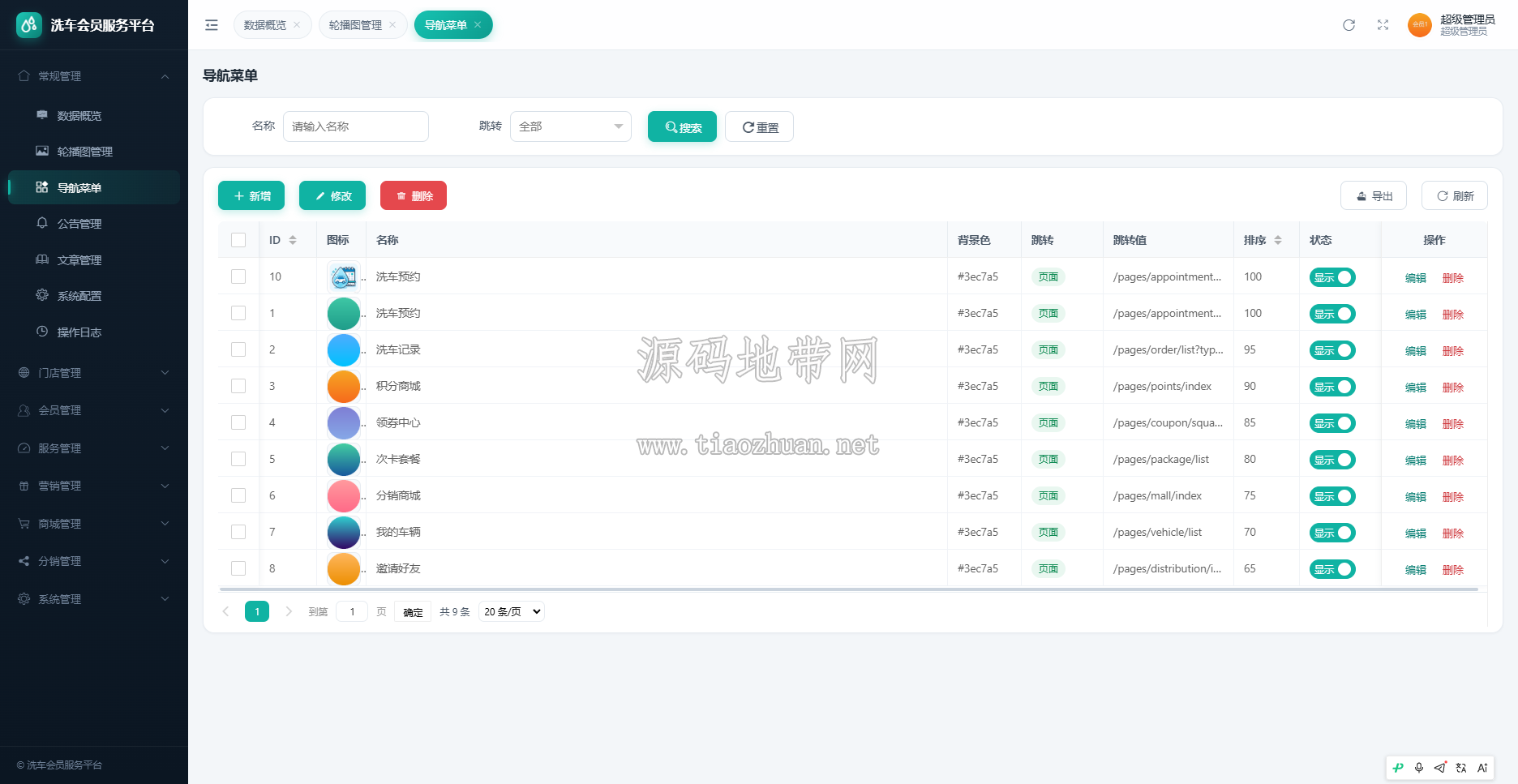Click the microphone icon in bottom toolbar
1518x784 pixels.
(1418, 768)
